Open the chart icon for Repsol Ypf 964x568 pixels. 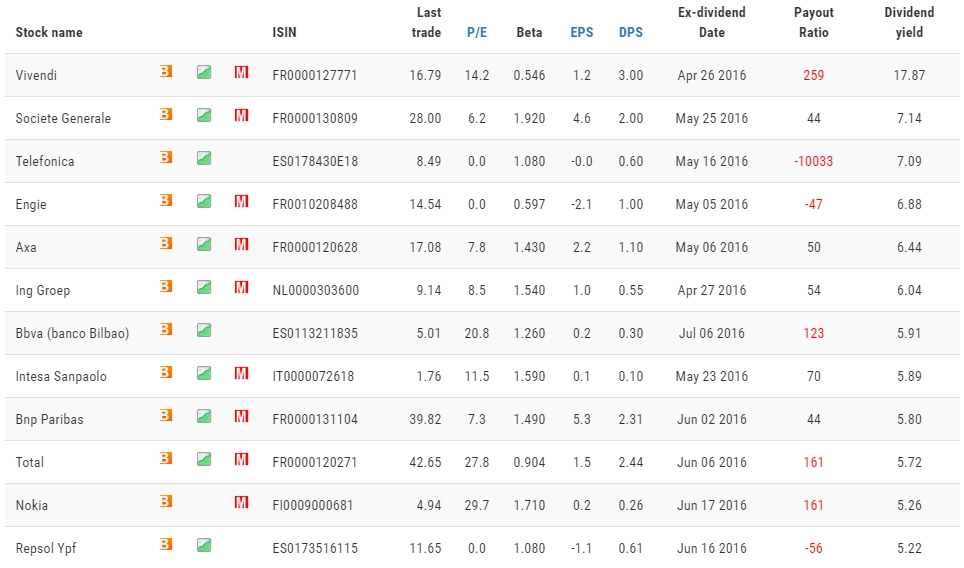[204, 545]
